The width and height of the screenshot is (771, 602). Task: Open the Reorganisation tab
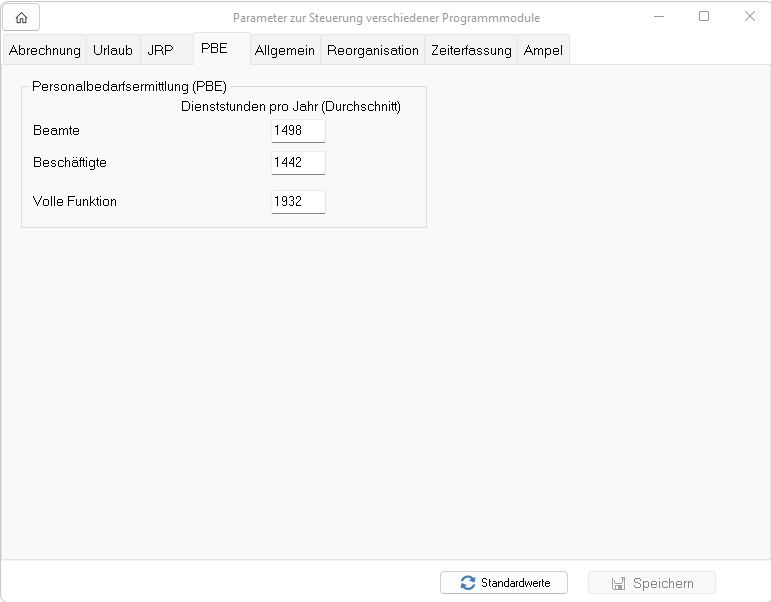(373, 50)
